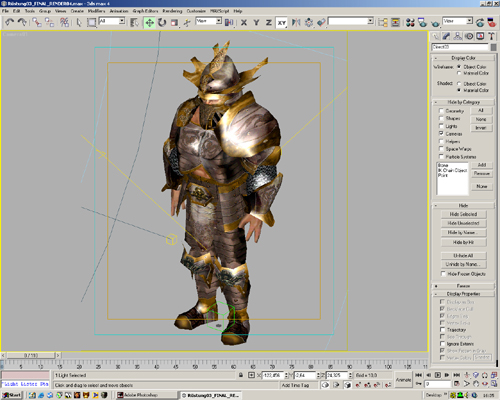Screen dimensions: 500x400
Task: Enable the Hide Frozen Objects checkbox
Action: [x=443, y=274]
